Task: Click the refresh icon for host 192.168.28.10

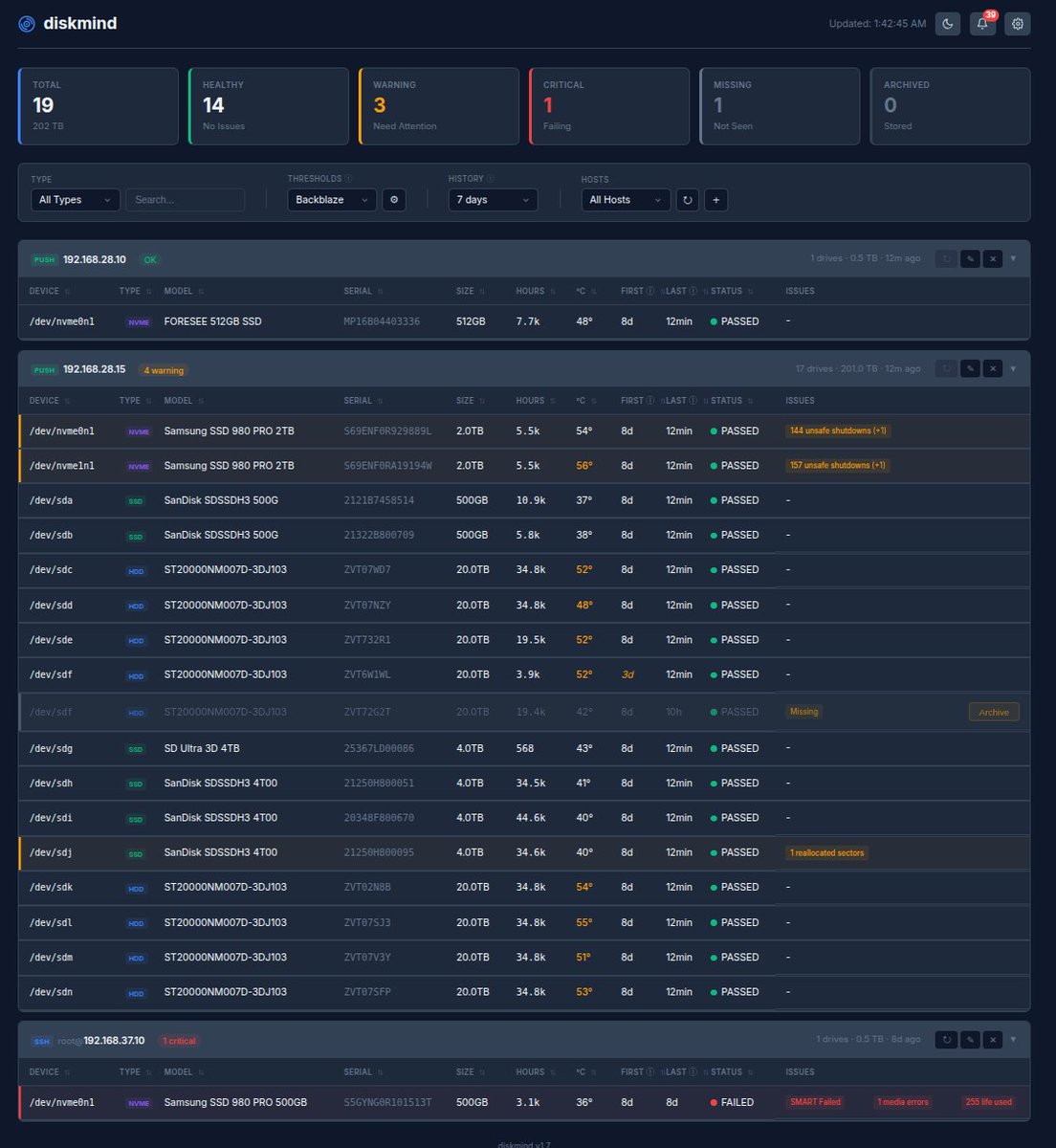Action: coord(946,258)
